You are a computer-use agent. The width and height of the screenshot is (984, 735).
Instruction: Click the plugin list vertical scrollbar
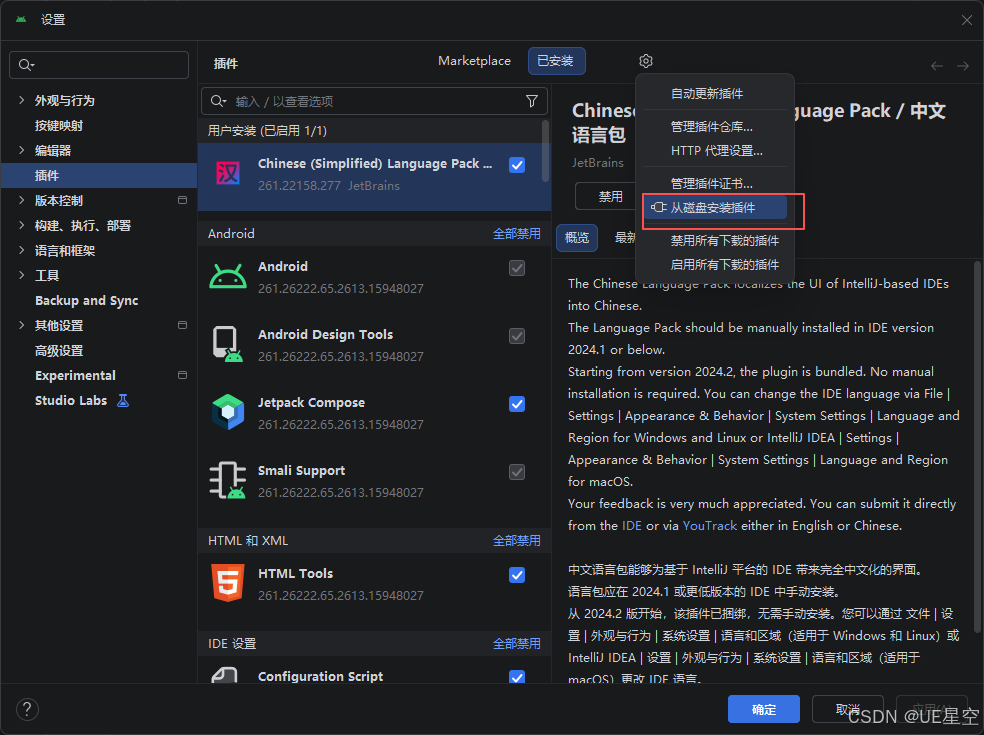pos(545,151)
